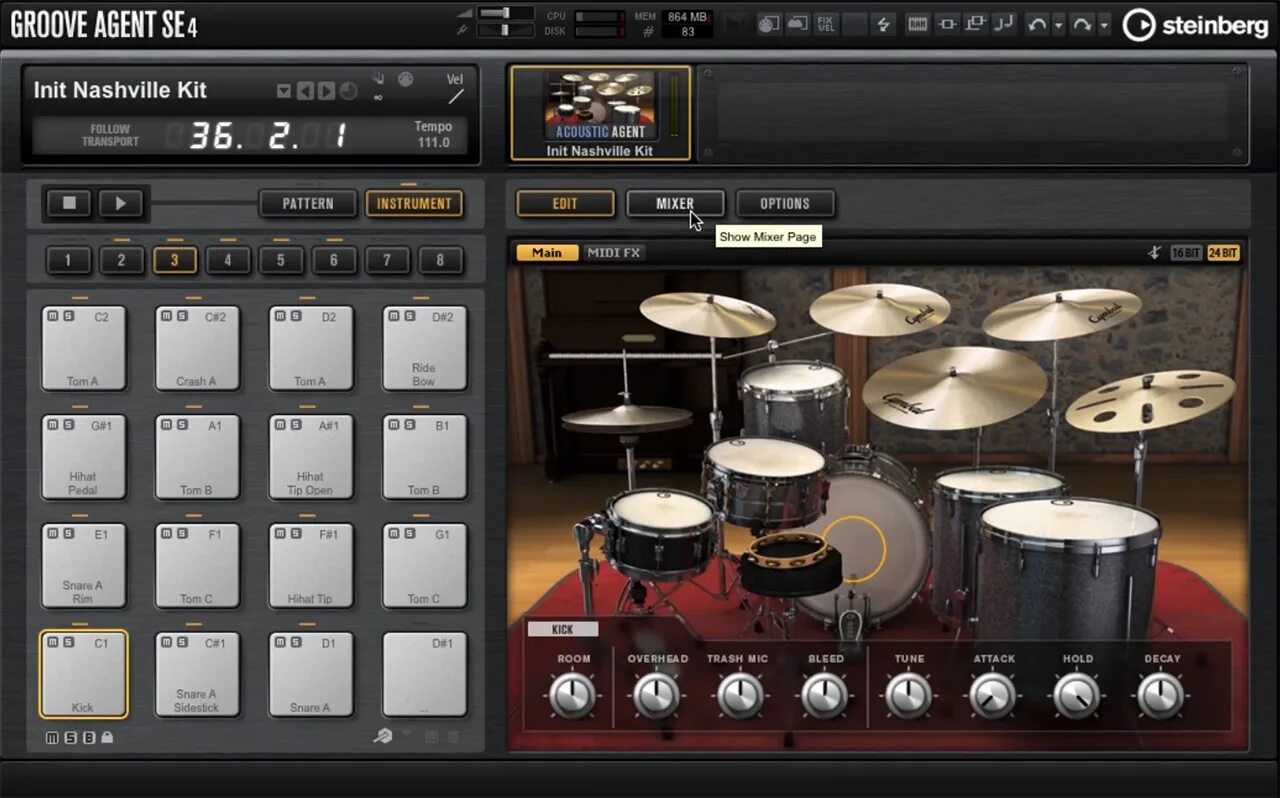Screen dimensions: 1280x798
Task: Trigger the Hihat Tip Open pad
Action: pos(311,457)
